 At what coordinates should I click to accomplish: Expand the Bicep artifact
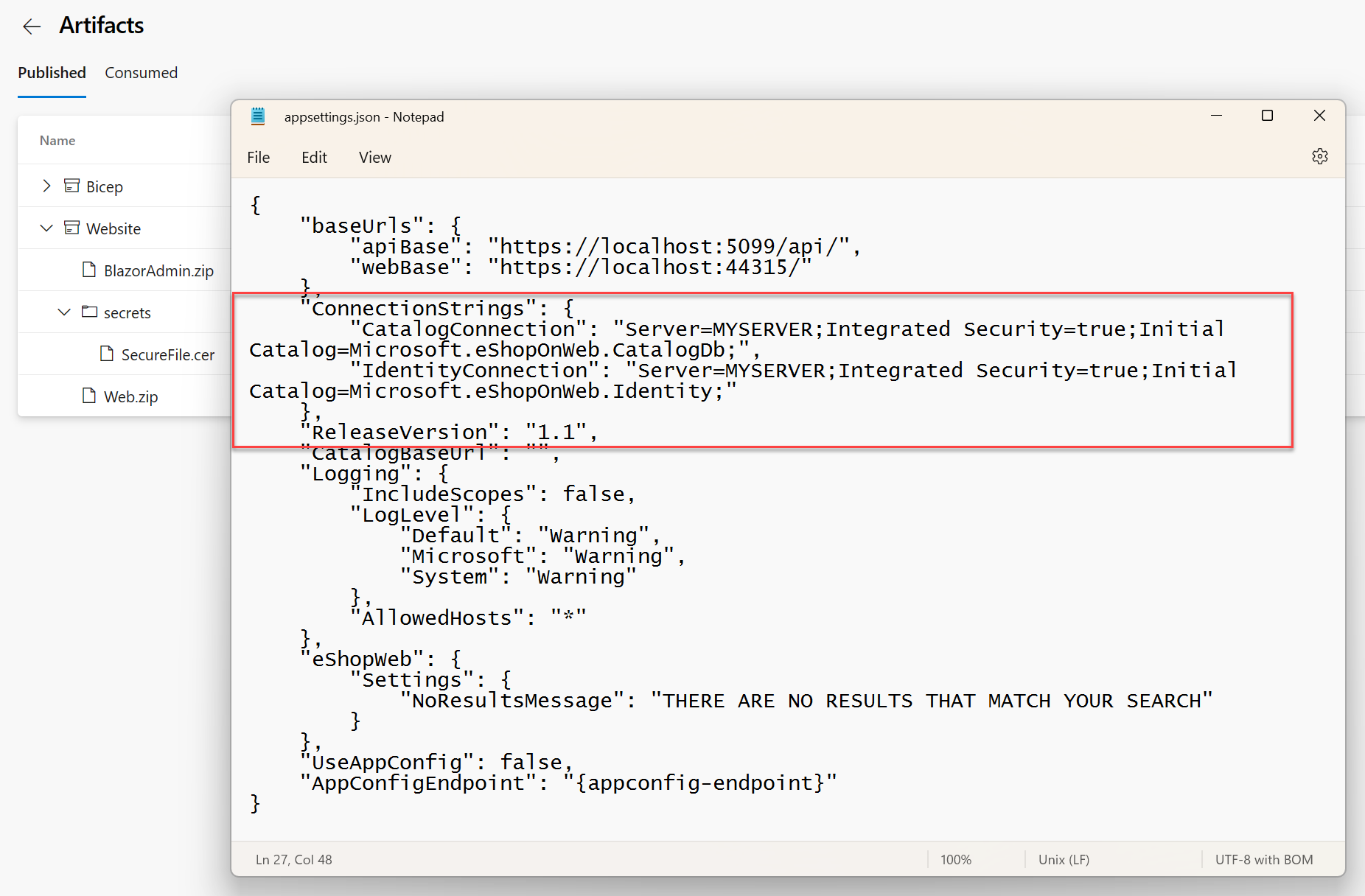tap(46, 186)
